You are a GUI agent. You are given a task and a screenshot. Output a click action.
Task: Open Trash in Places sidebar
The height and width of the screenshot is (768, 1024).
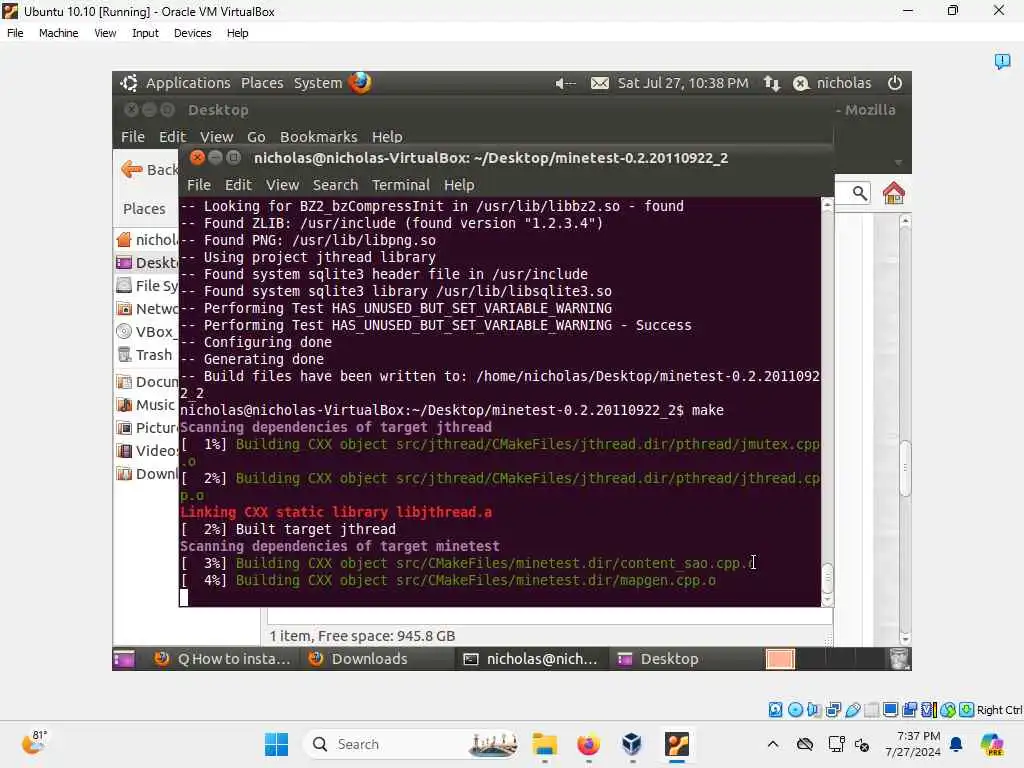(x=145, y=355)
